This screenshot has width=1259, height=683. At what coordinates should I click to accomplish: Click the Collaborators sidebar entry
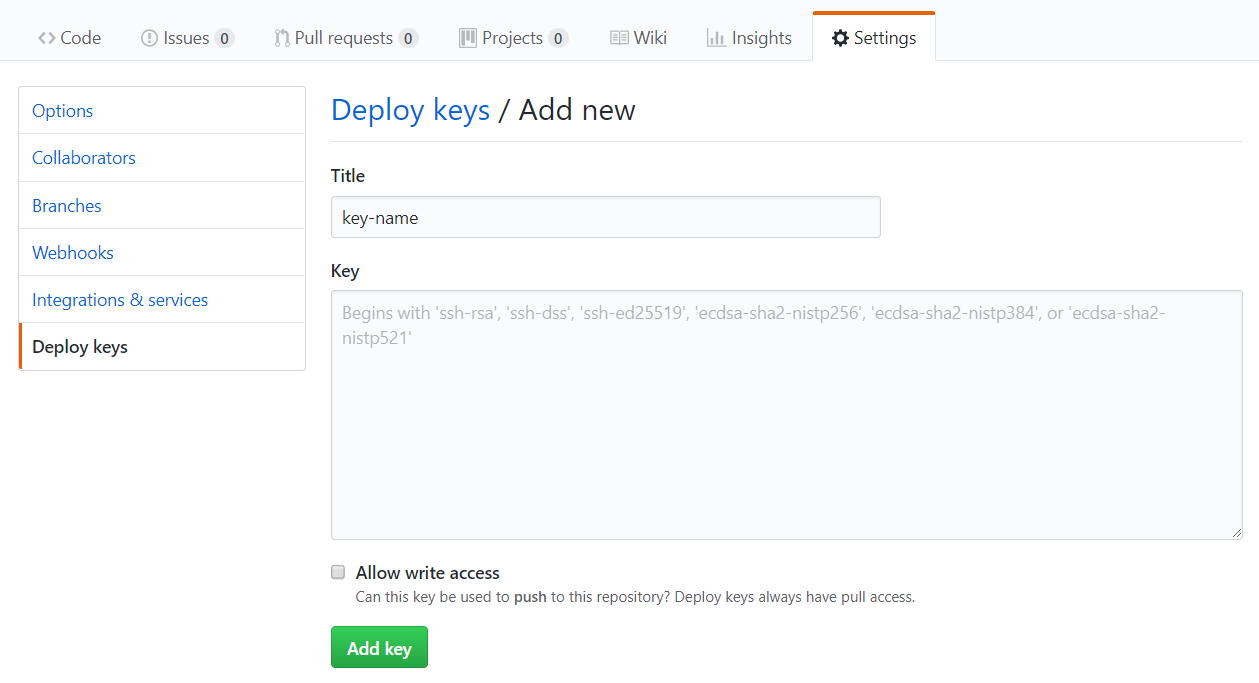pyautogui.click(x=83, y=157)
